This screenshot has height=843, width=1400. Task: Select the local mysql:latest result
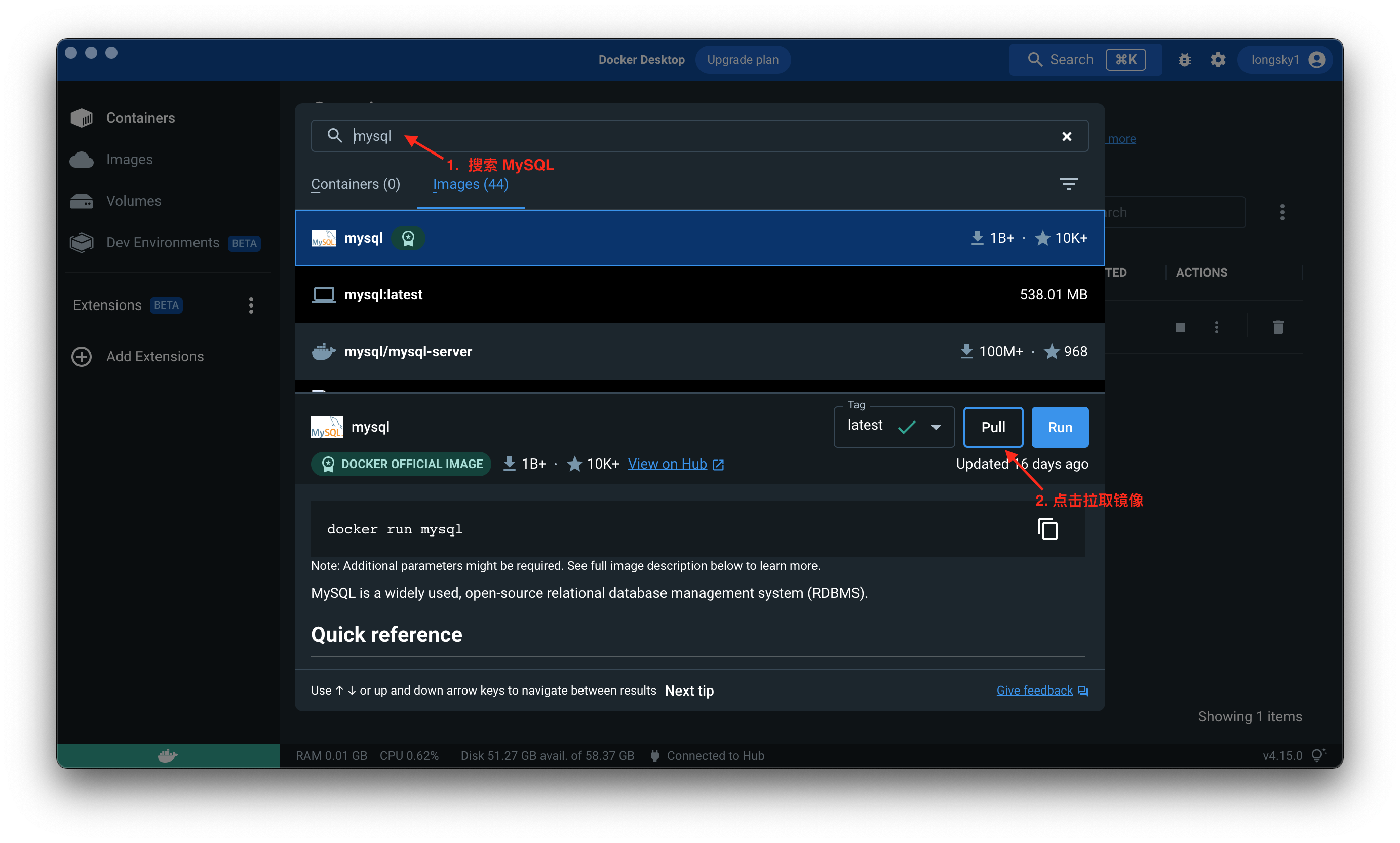[699, 295]
